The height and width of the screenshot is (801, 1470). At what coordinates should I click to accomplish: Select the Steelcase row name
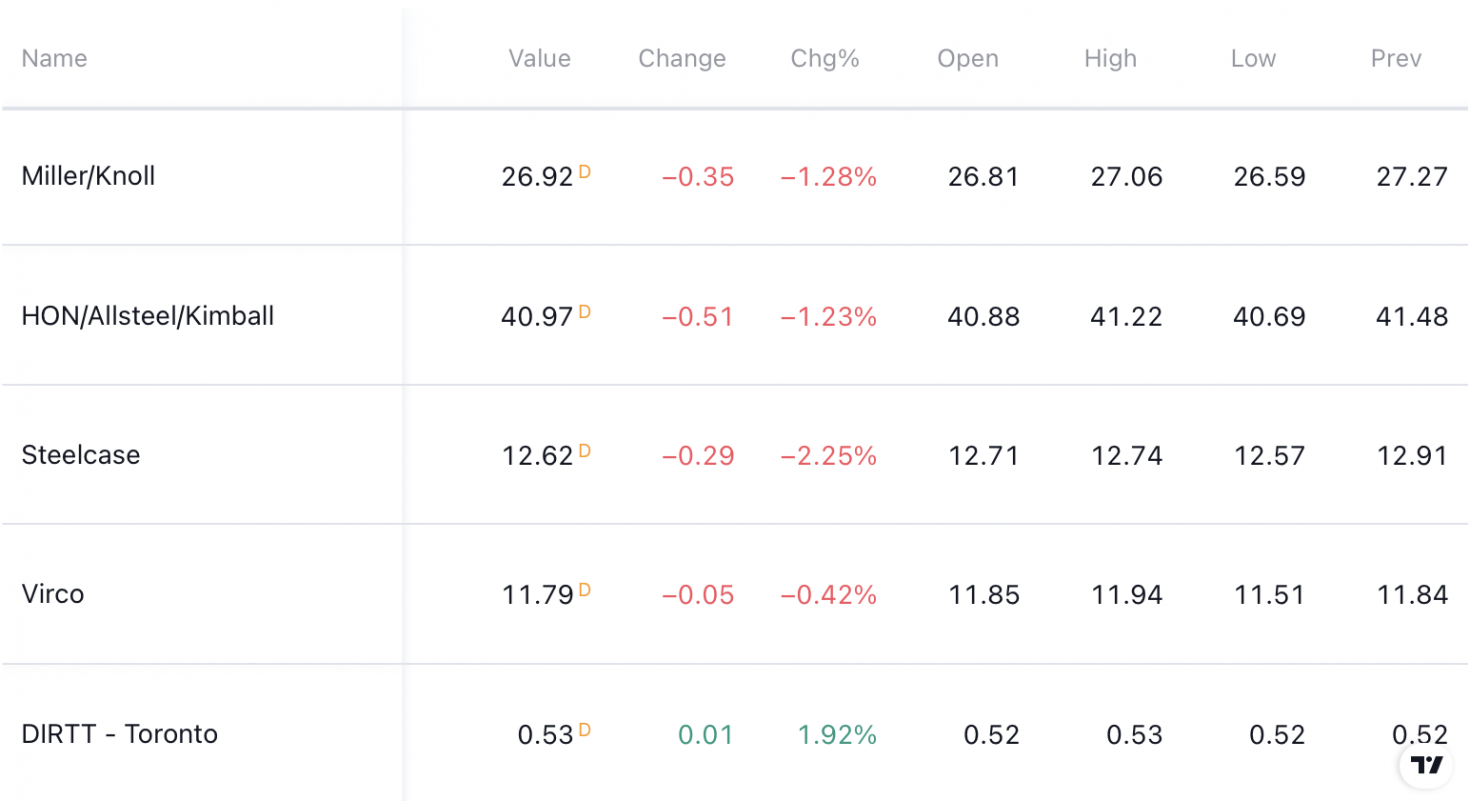click(81, 455)
